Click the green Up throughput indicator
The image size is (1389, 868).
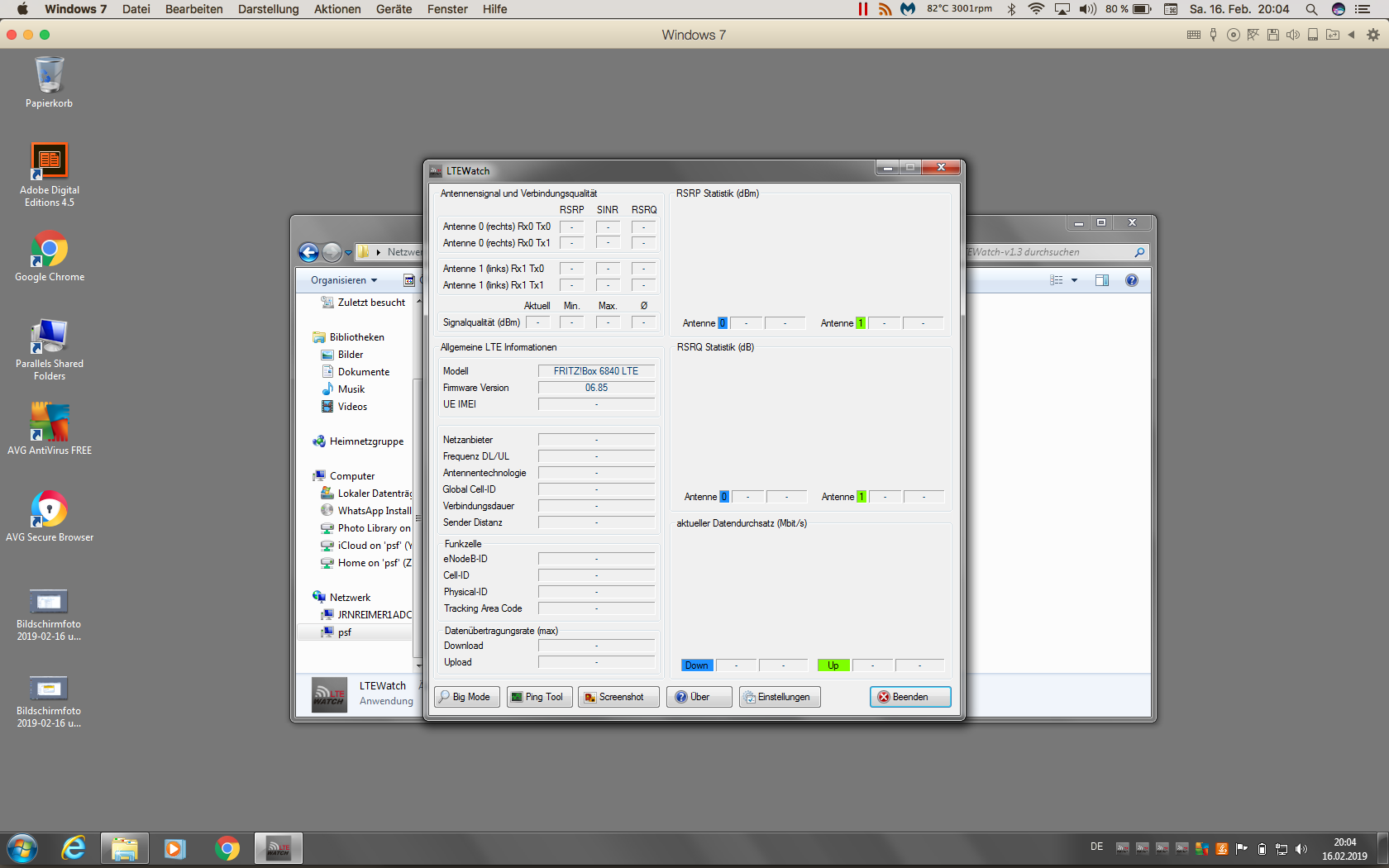point(833,665)
